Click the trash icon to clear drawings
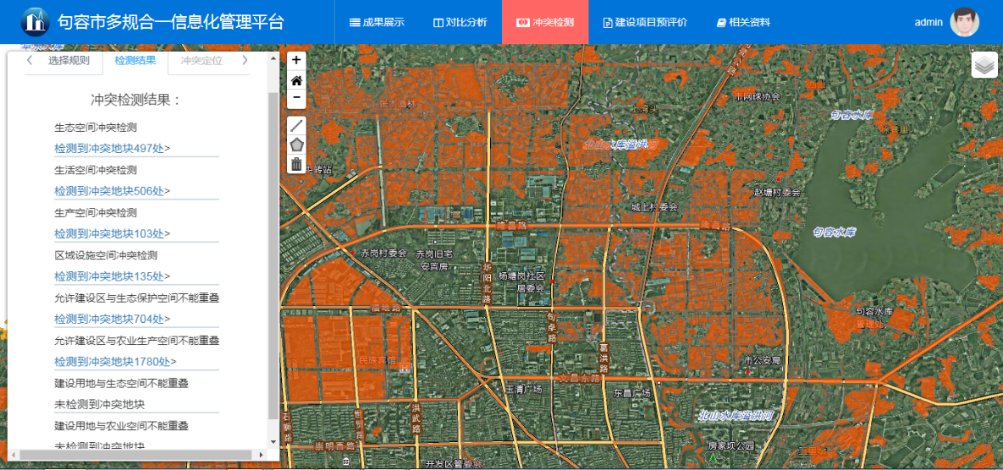Screen dimensions: 1003x470 click(x=296, y=164)
